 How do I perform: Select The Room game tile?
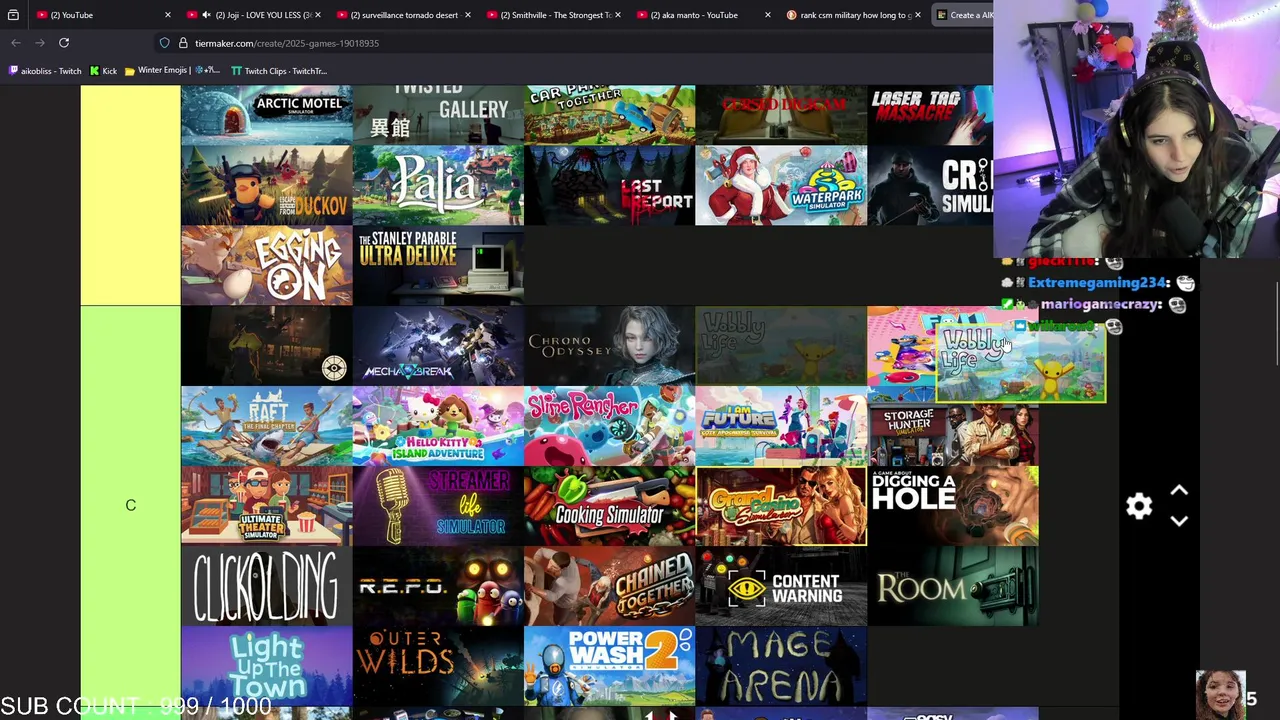(x=953, y=586)
